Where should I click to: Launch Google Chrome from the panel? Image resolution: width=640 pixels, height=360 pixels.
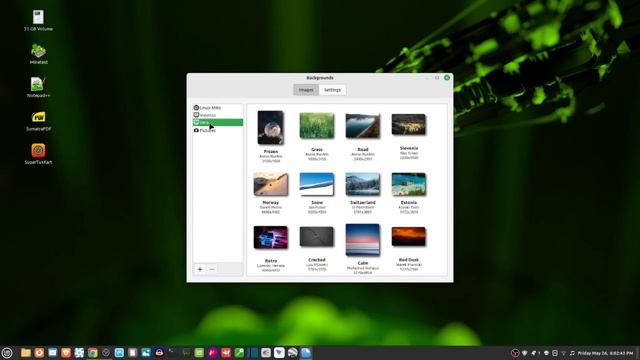93,353
